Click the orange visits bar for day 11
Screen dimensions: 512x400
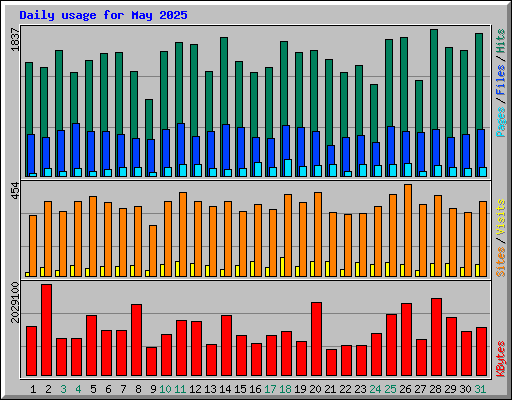pos(183,234)
